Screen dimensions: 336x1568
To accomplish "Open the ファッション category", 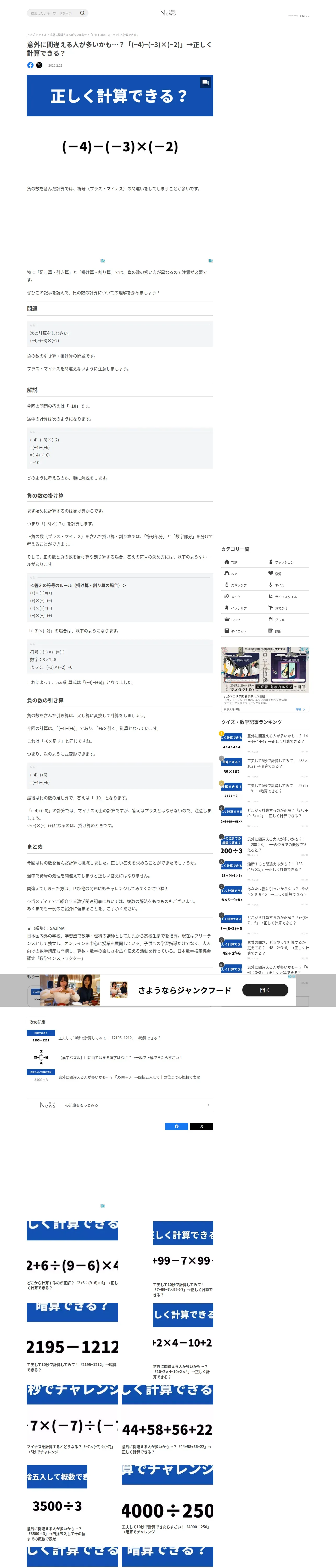I will 287,562.
